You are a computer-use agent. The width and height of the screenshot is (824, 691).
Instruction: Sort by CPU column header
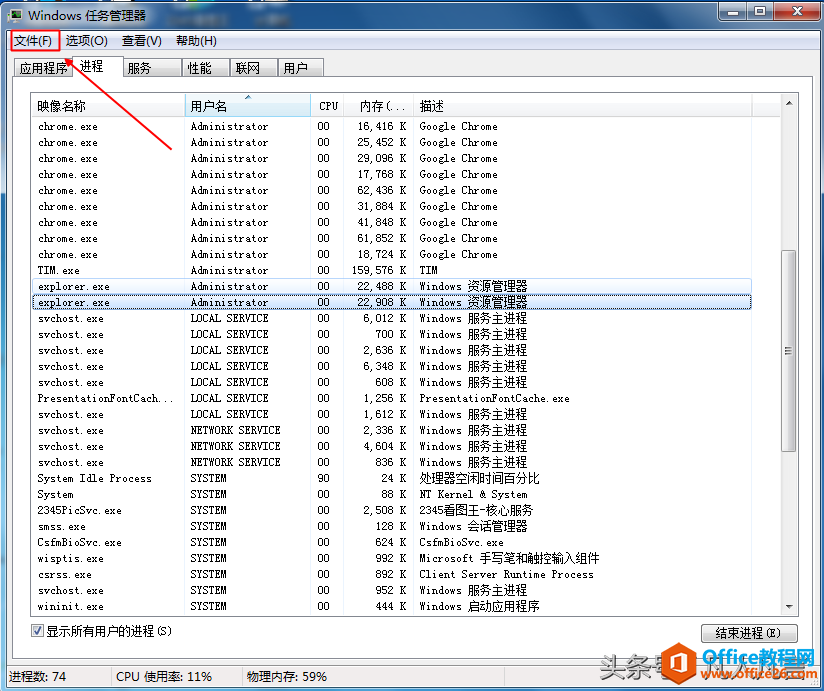[328, 106]
